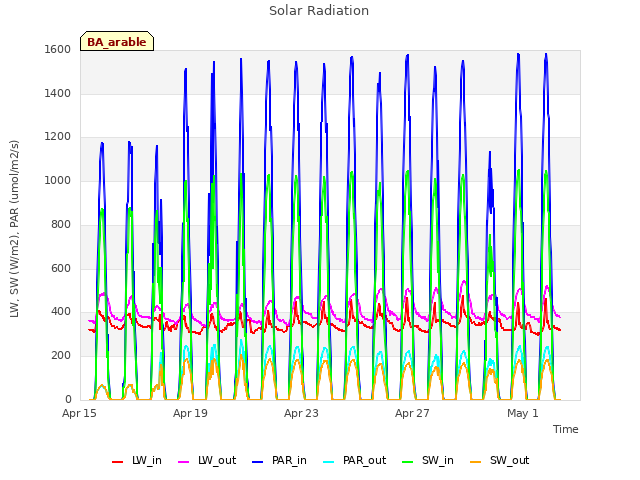Click the Time axis label
The image size is (640, 480).
[x=566, y=429]
